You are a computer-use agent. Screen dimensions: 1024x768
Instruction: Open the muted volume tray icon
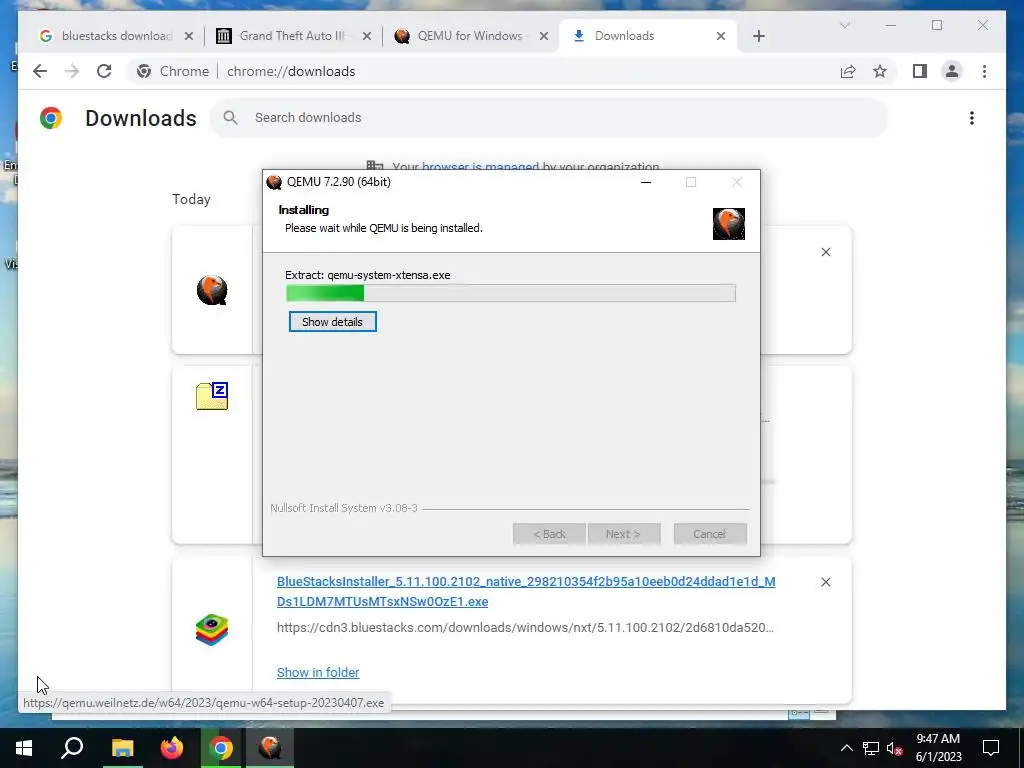(x=894, y=748)
